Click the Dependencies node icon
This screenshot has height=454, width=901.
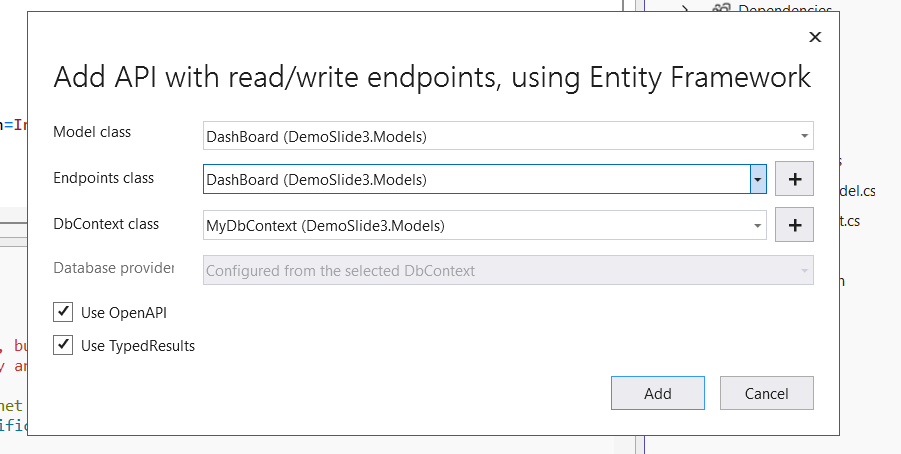[x=722, y=10]
